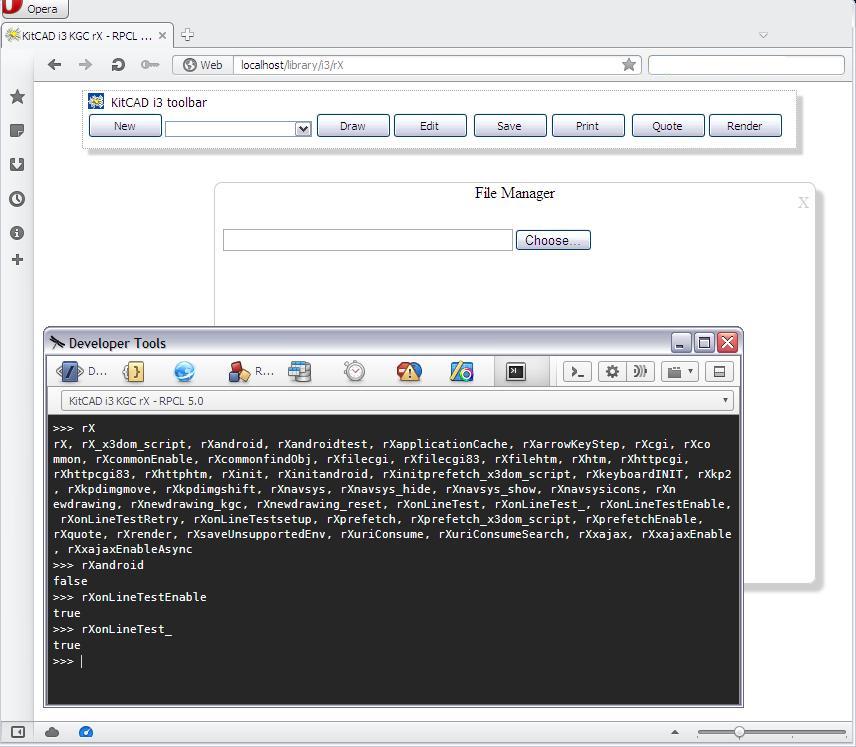856x747 pixels.
Task: Open the Resources panel icon
Action: (251, 372)
